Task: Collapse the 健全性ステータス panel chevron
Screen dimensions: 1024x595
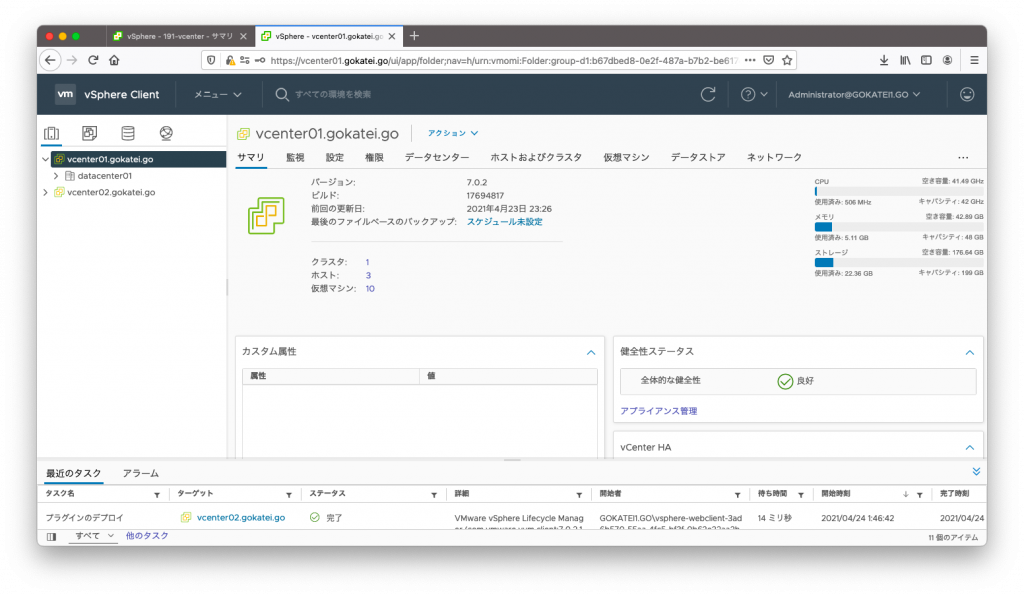Action: 968,352
